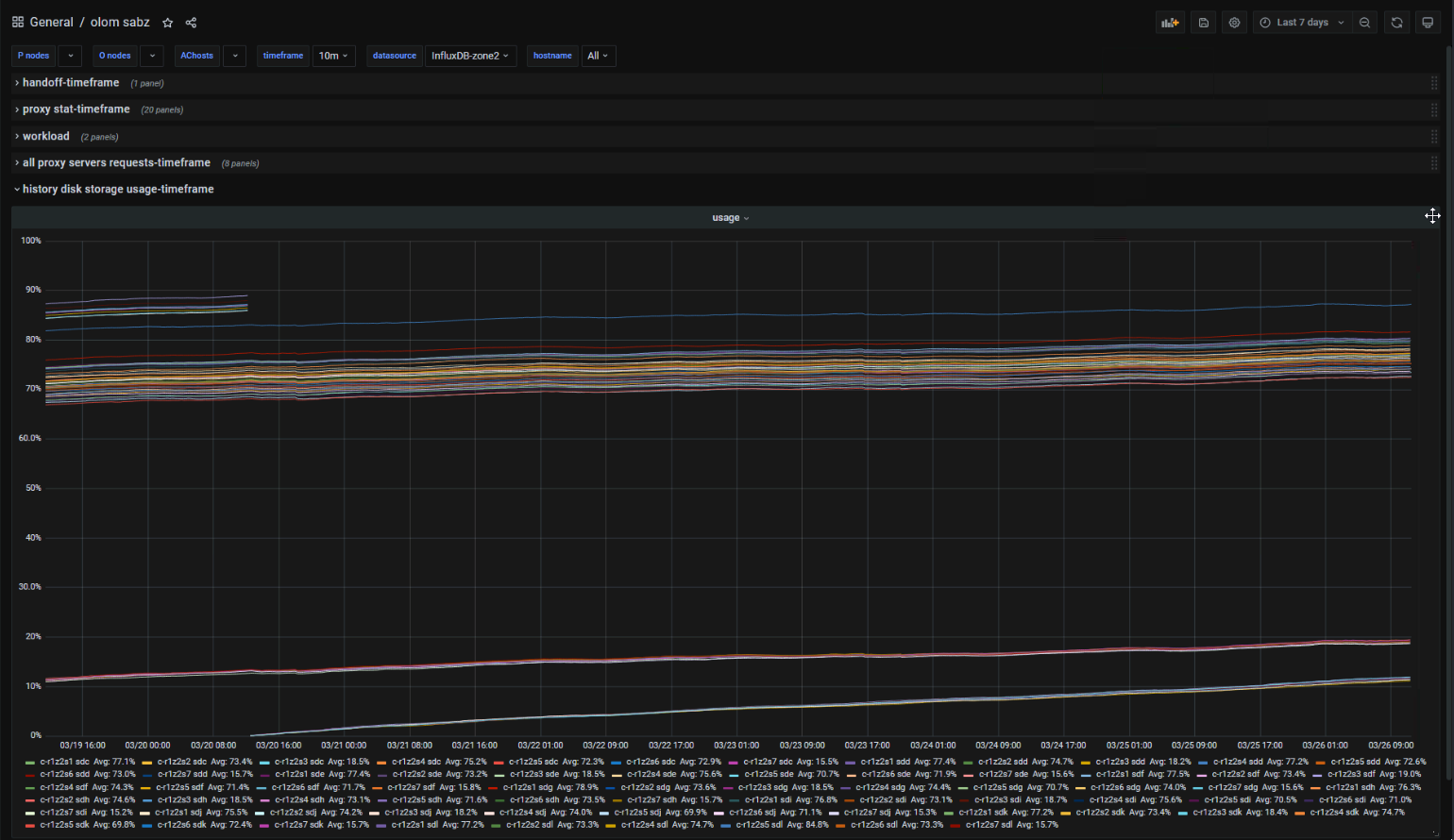Click the dashboard grid icon beside General
The height and width of the screenshot is (840, 1454).
(18, 23)
